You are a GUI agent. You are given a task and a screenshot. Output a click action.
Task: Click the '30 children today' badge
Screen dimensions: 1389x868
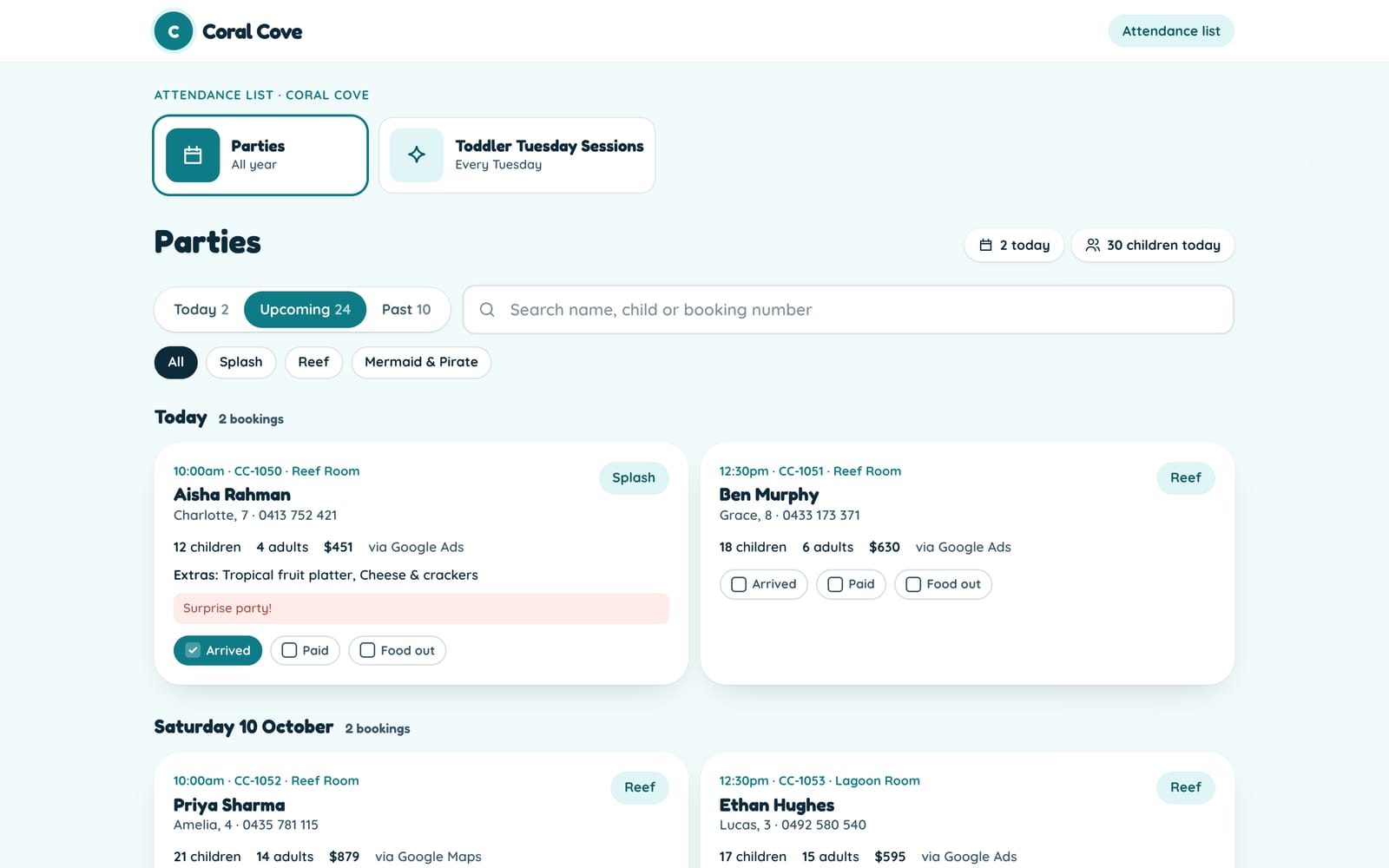tap(1153, 245)
